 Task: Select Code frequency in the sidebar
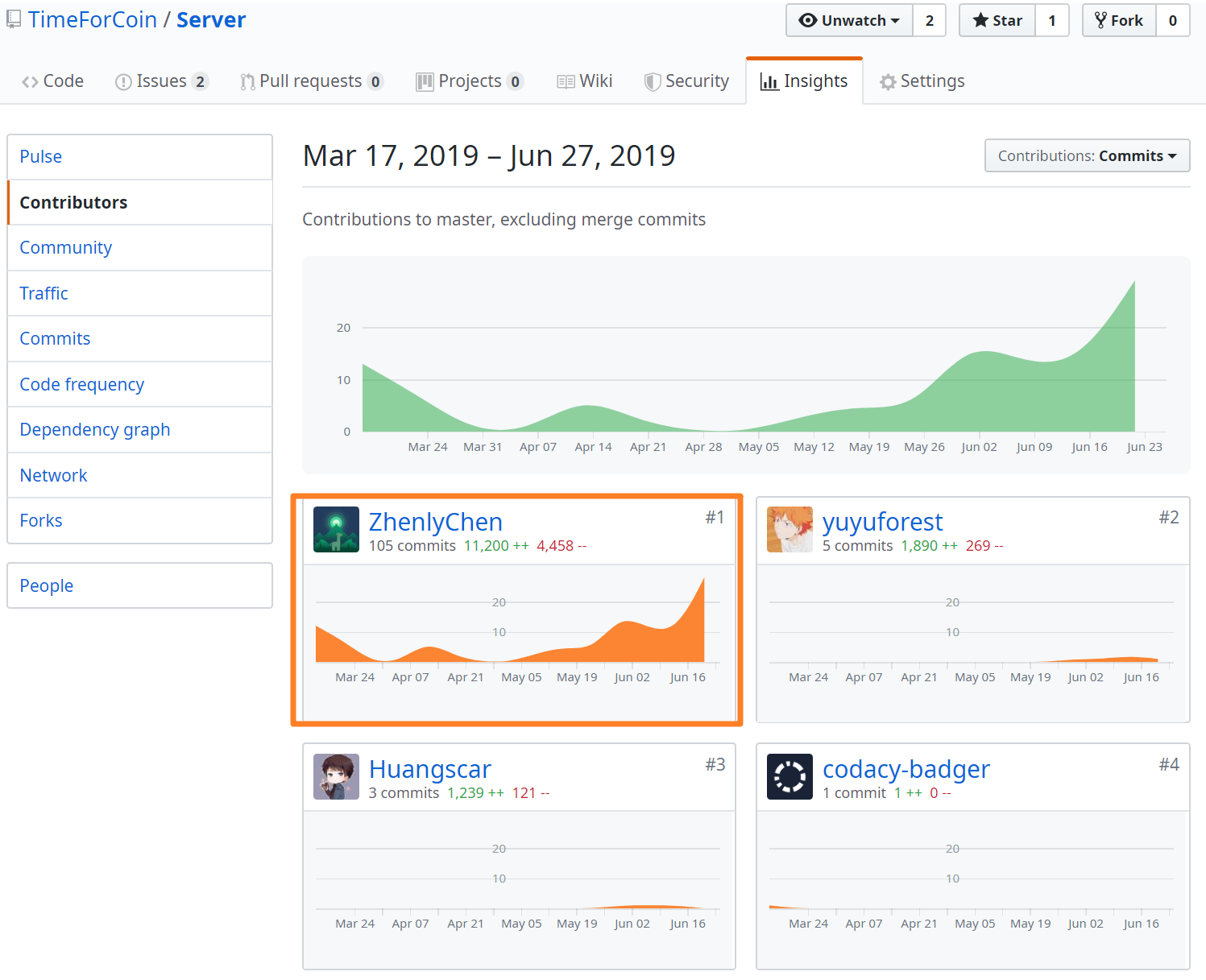pos(140,384)
